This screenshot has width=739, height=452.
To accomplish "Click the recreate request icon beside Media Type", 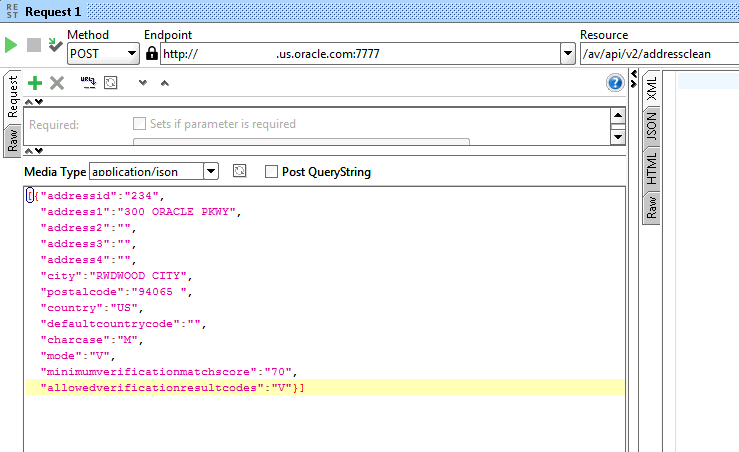I will tap(239, 171).
